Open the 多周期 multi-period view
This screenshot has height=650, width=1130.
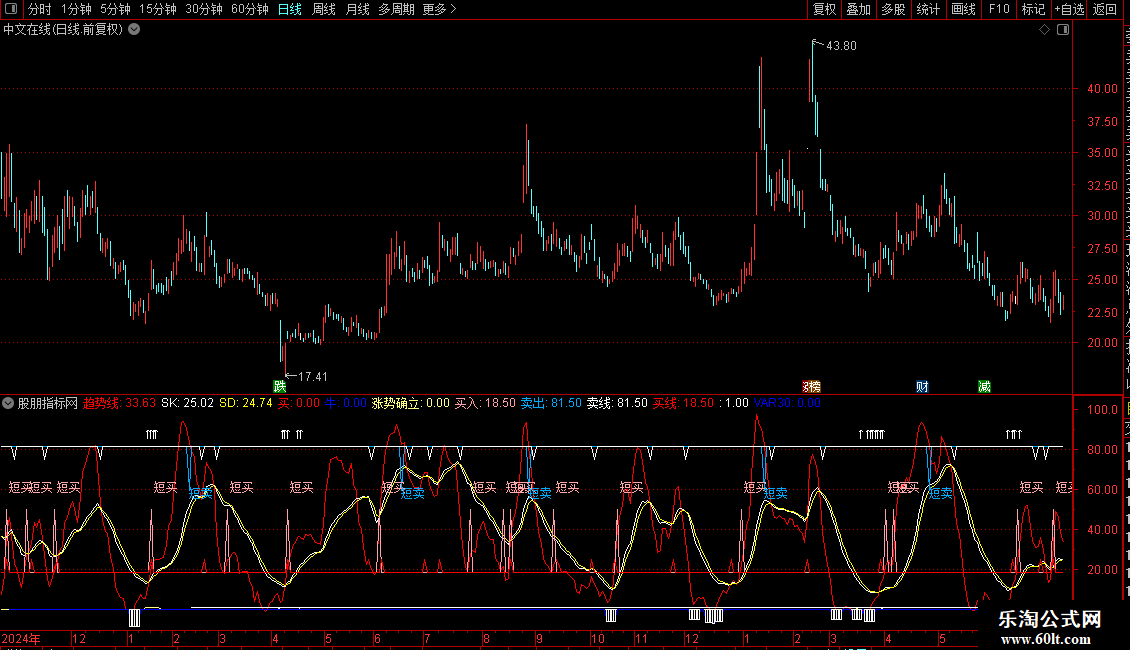coord(396,9)
